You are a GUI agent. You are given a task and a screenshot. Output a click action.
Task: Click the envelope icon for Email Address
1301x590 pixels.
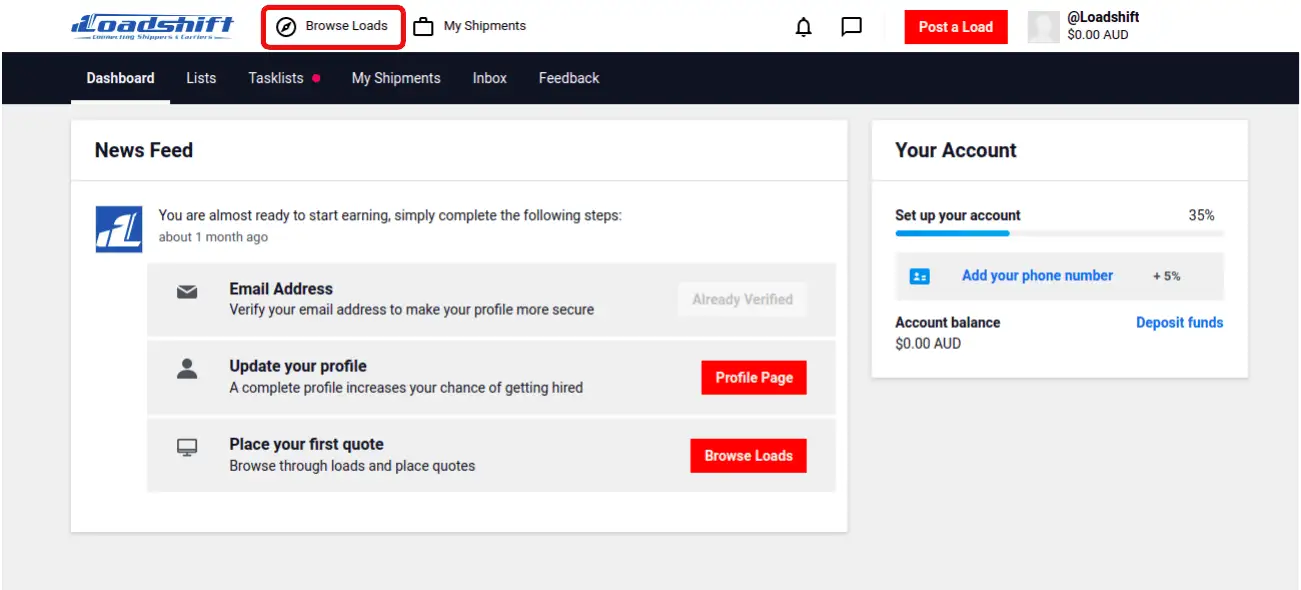click(x=187, y=292)
